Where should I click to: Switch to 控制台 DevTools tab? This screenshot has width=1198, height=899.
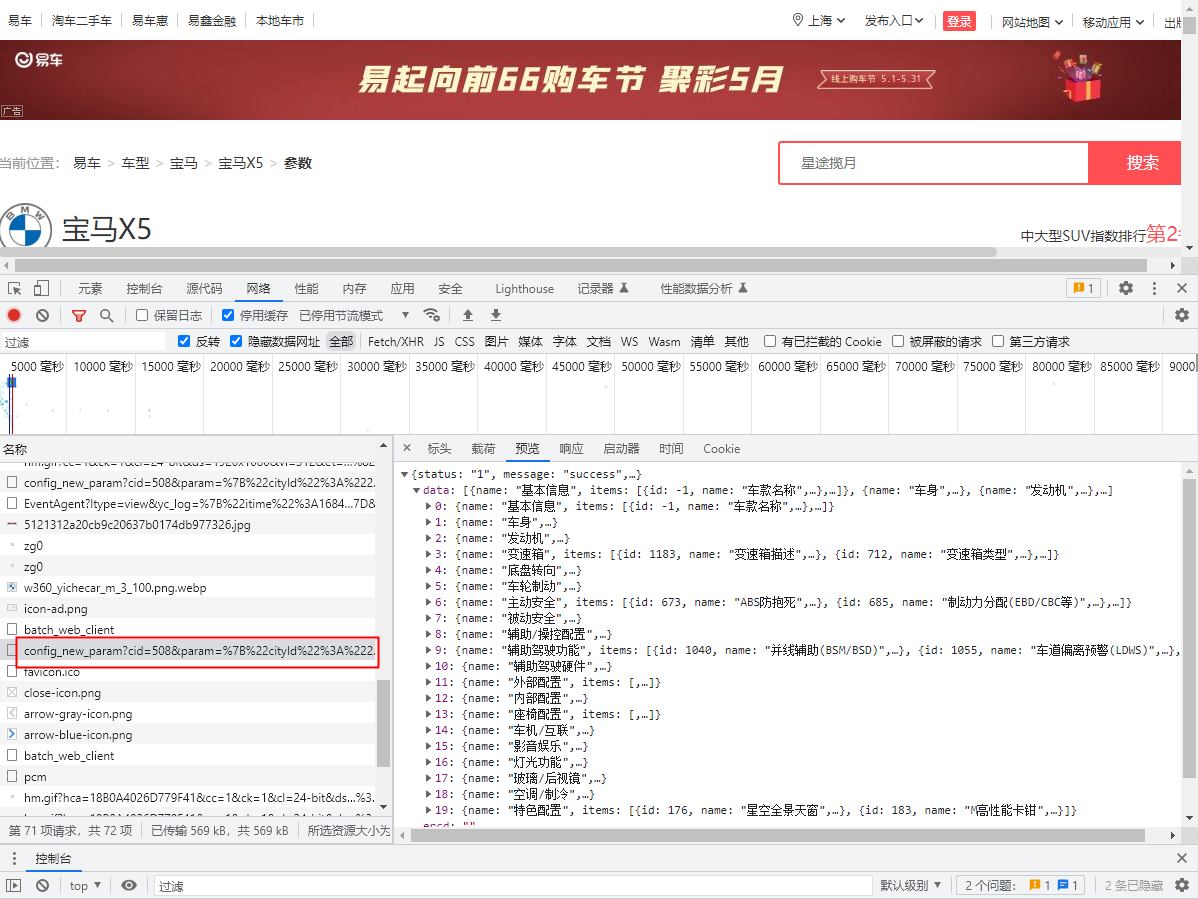click(144, 288)
